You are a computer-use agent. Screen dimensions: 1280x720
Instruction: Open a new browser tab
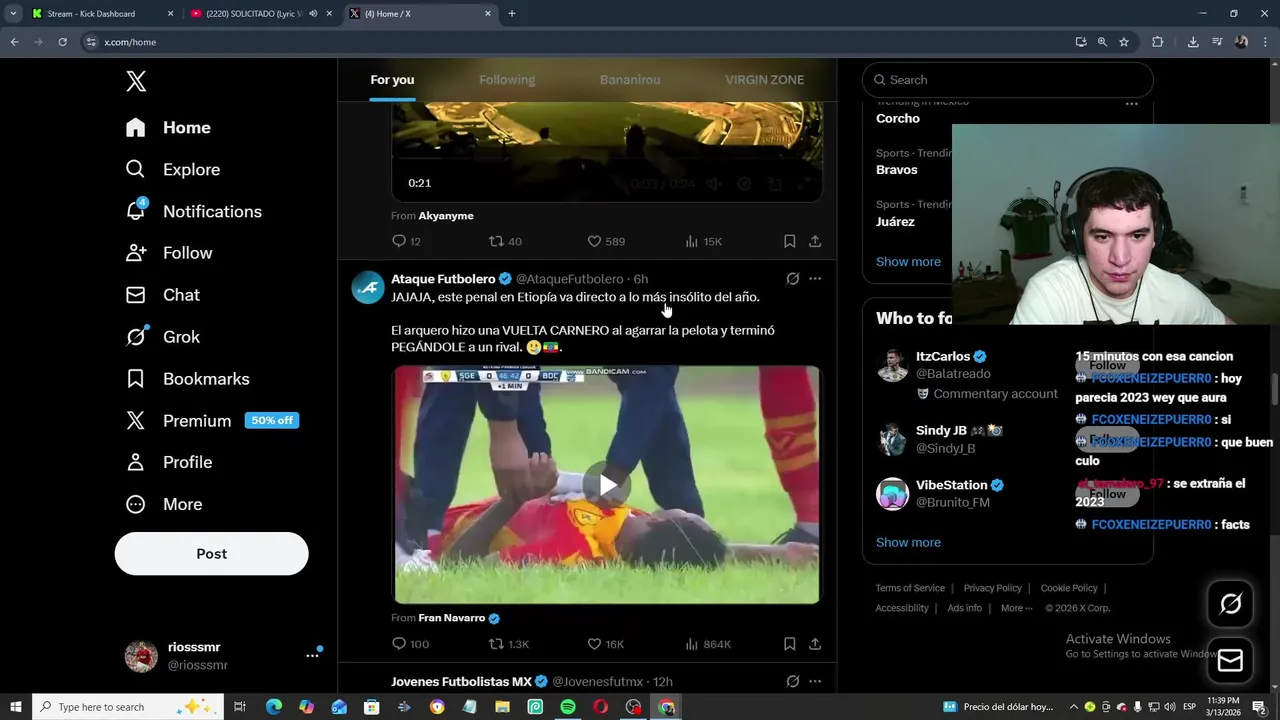pos(512,14)
